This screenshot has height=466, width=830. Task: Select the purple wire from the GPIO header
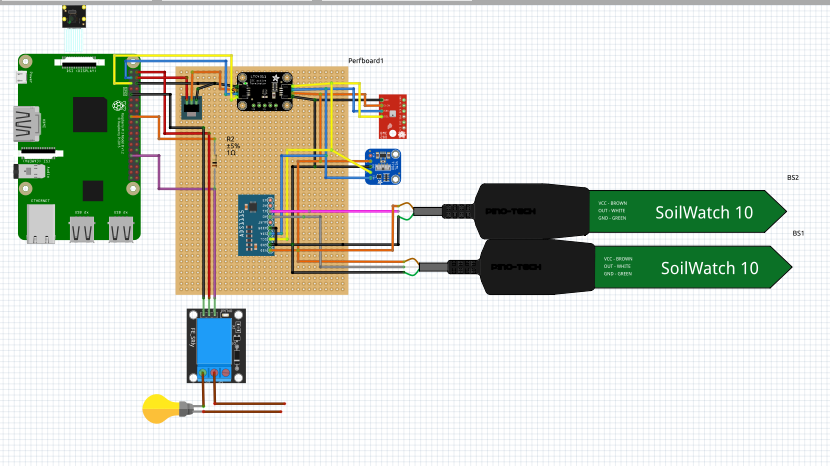click(x=159, y=172)
